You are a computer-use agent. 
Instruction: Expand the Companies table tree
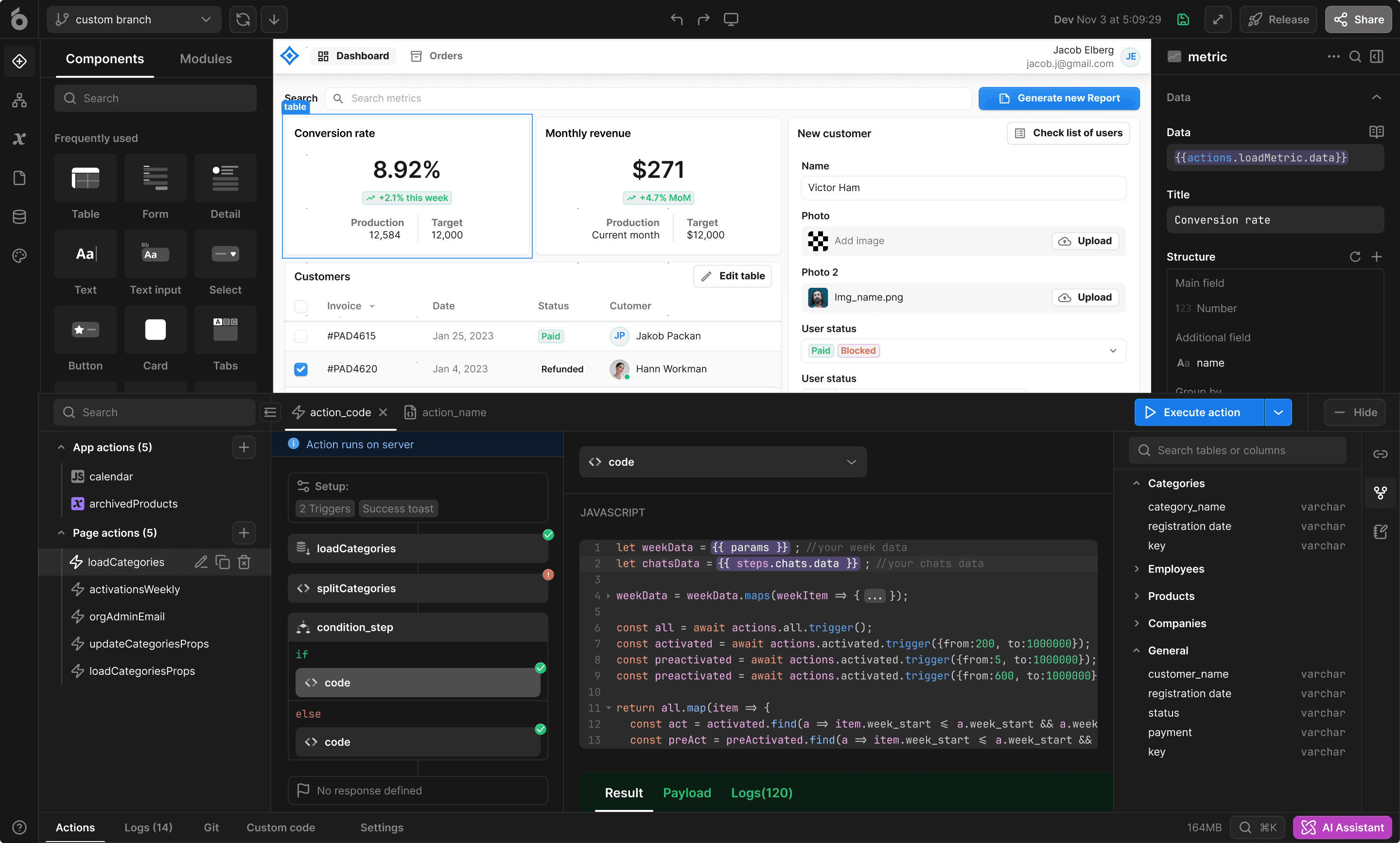coord(1137,624)
